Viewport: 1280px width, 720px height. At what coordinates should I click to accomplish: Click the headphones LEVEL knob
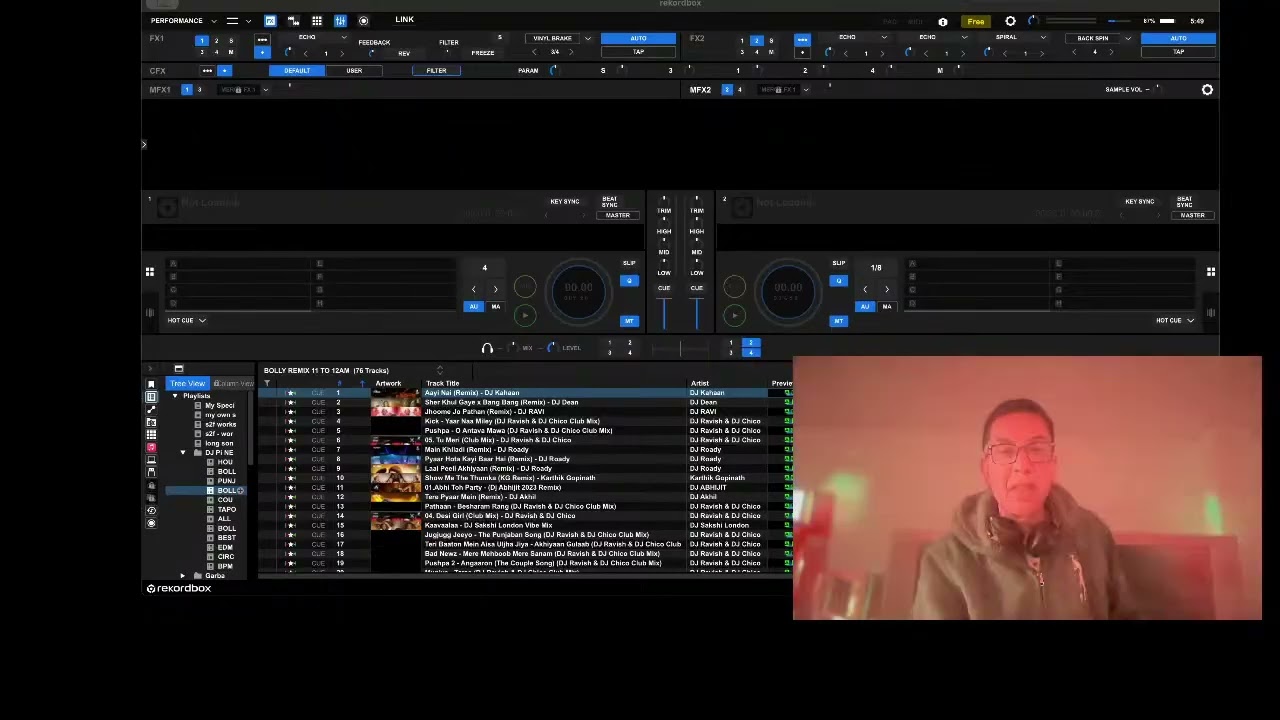pos(551,348)
